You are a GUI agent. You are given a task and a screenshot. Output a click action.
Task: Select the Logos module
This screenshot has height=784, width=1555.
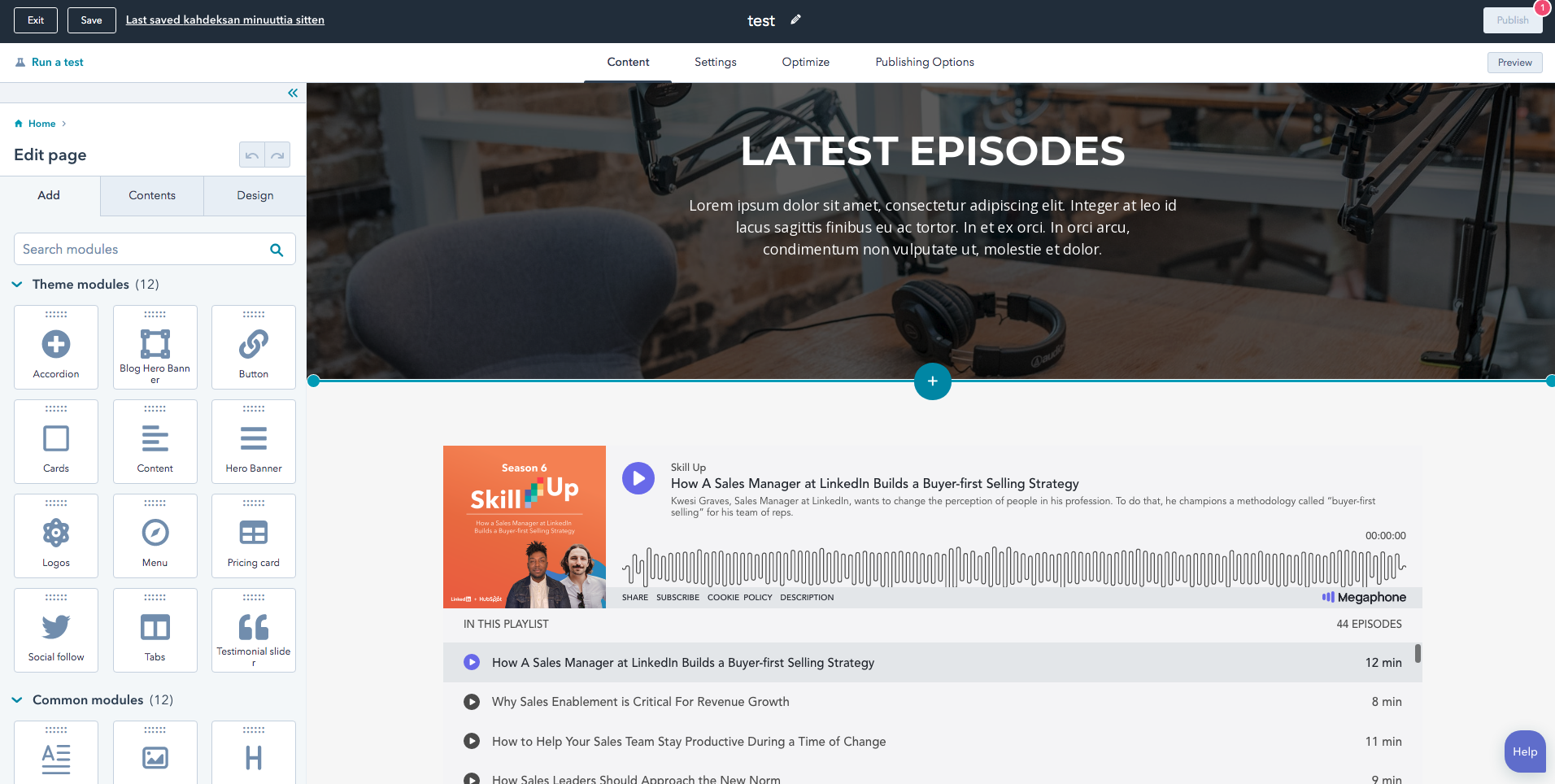[56, 536]
